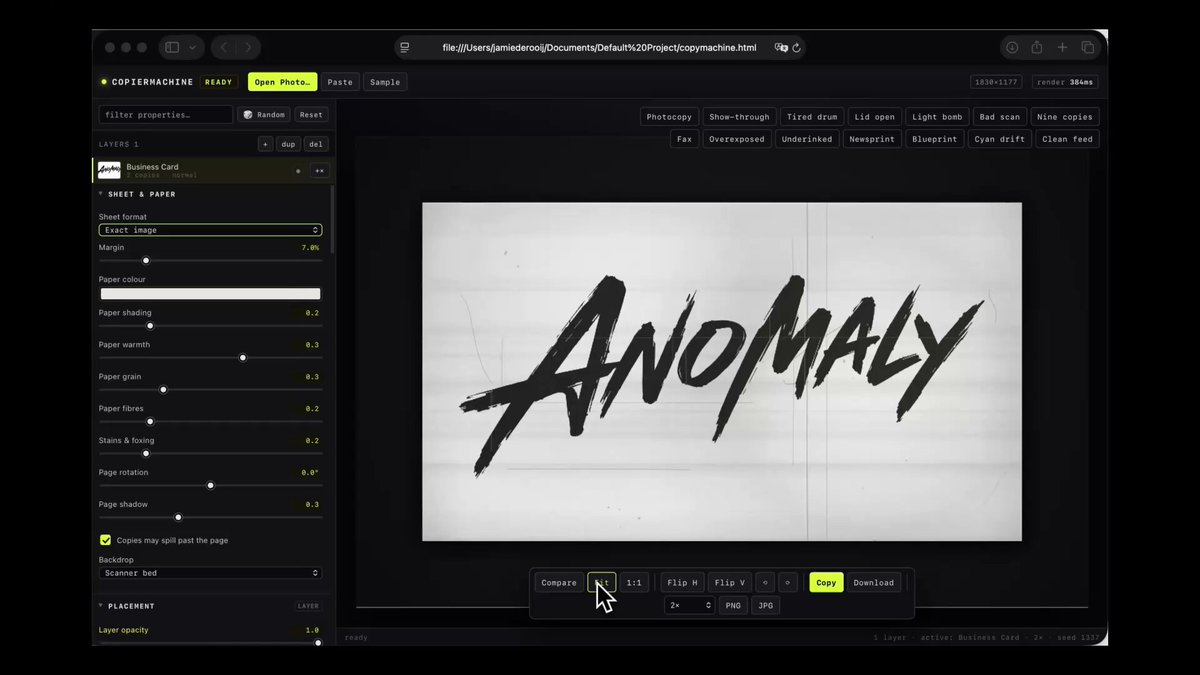Uncheck 'Copies may spill past the page'
The image size is (1200, 675).
[105, 540]
